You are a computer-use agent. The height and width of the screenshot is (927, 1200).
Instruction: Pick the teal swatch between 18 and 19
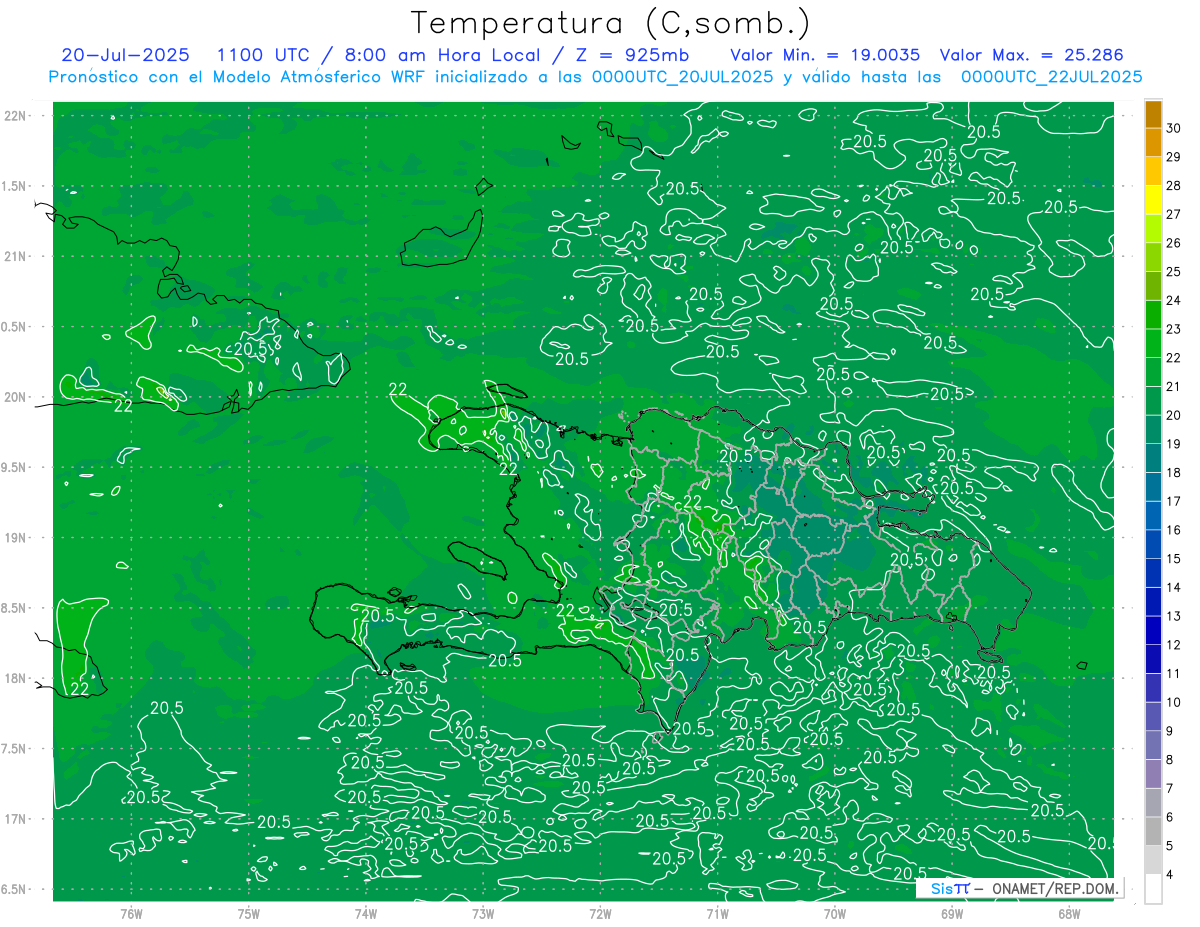pyautogui.click(x=1153, y=458)
